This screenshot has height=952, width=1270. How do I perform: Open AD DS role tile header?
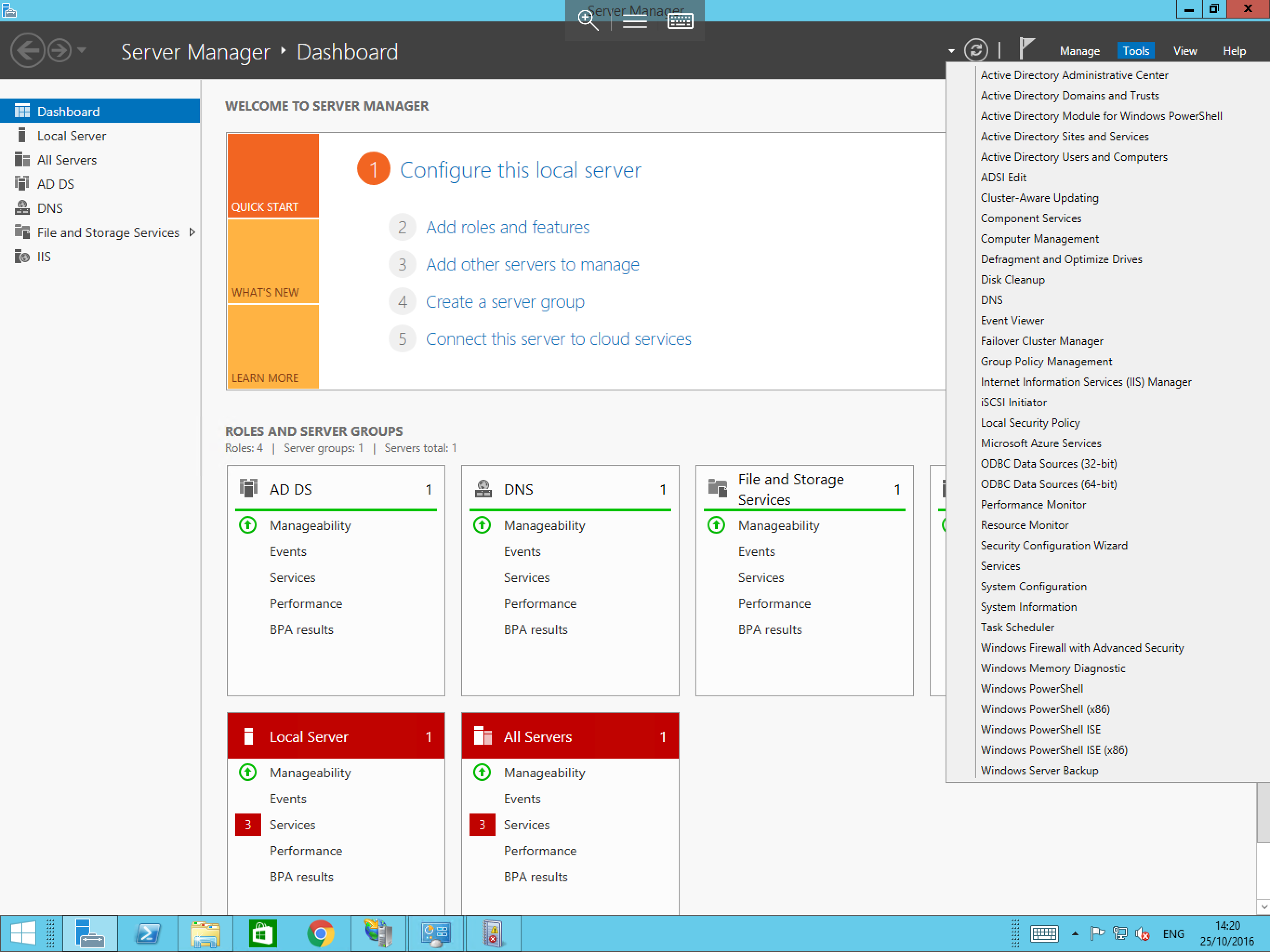point(336,489)
